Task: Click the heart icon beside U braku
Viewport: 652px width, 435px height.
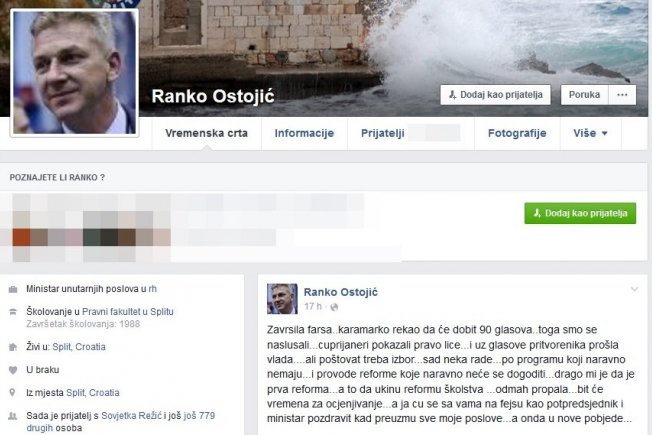Action: pyautogui.click(x=13, y=370)
